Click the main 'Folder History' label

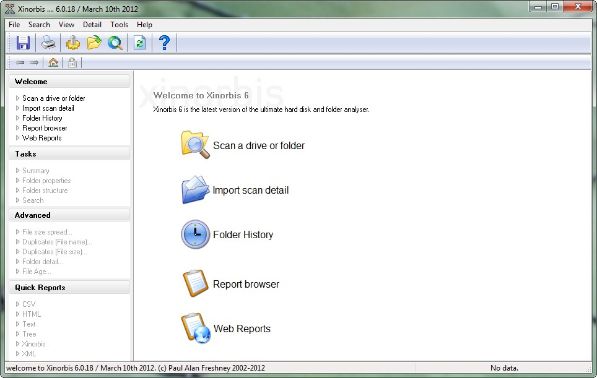tap(243, 235)
